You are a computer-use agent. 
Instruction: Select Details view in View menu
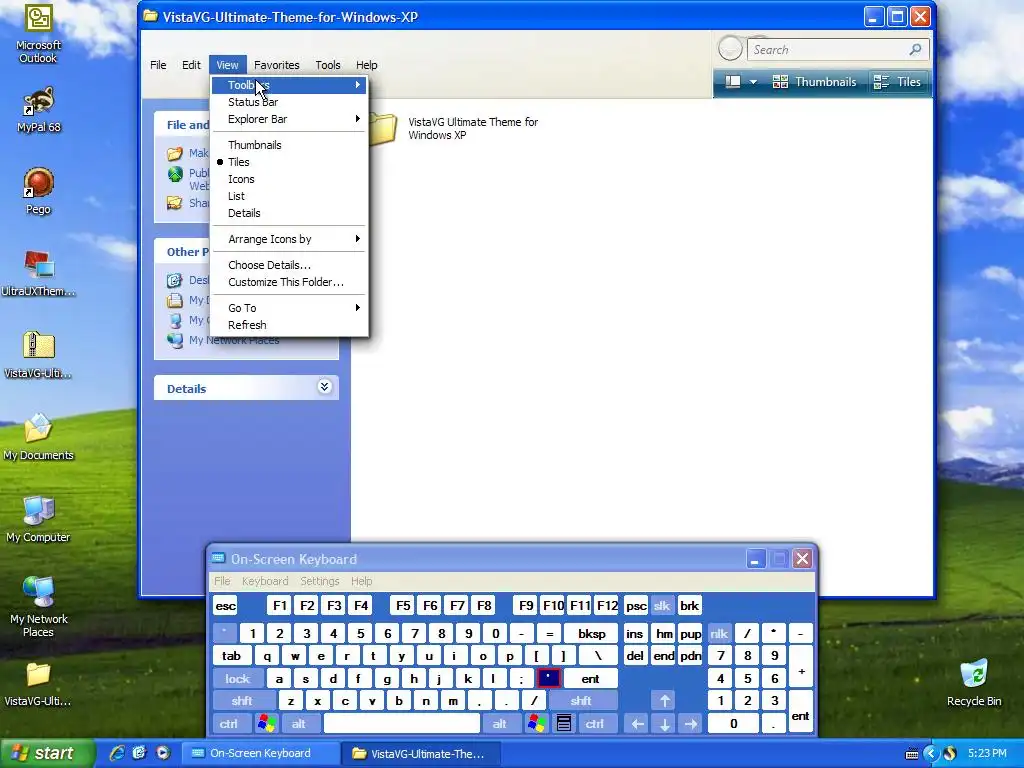point(289,213)
